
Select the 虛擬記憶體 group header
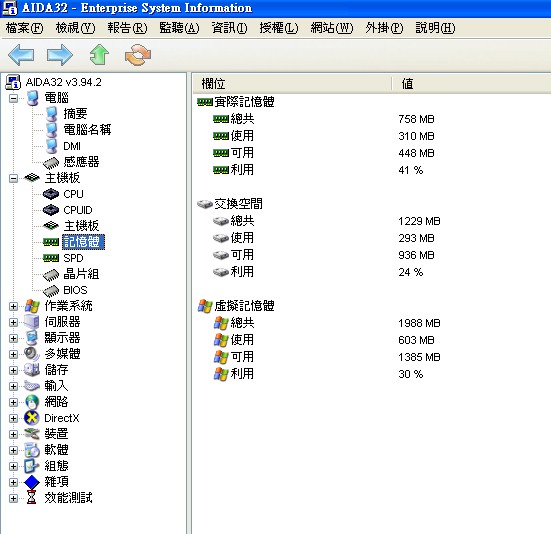pos(244,306)
